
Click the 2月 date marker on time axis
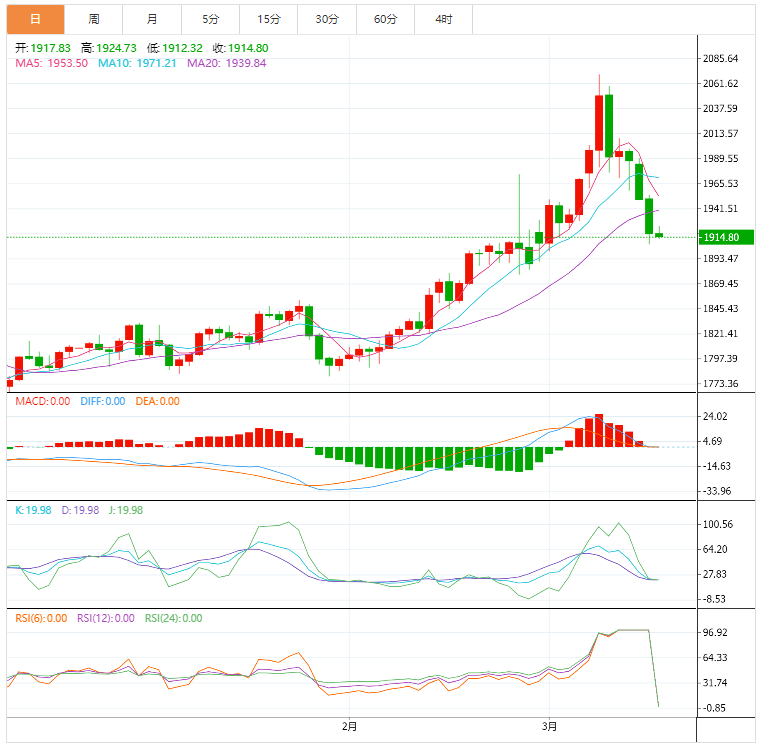pos(348,724)
